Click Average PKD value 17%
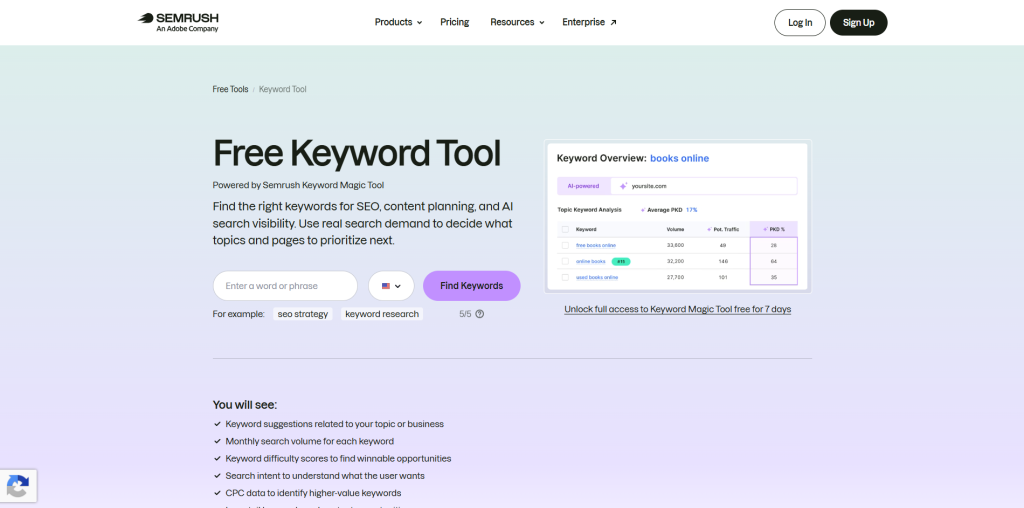Screen dimensions: 1024x508 point(692,210)
